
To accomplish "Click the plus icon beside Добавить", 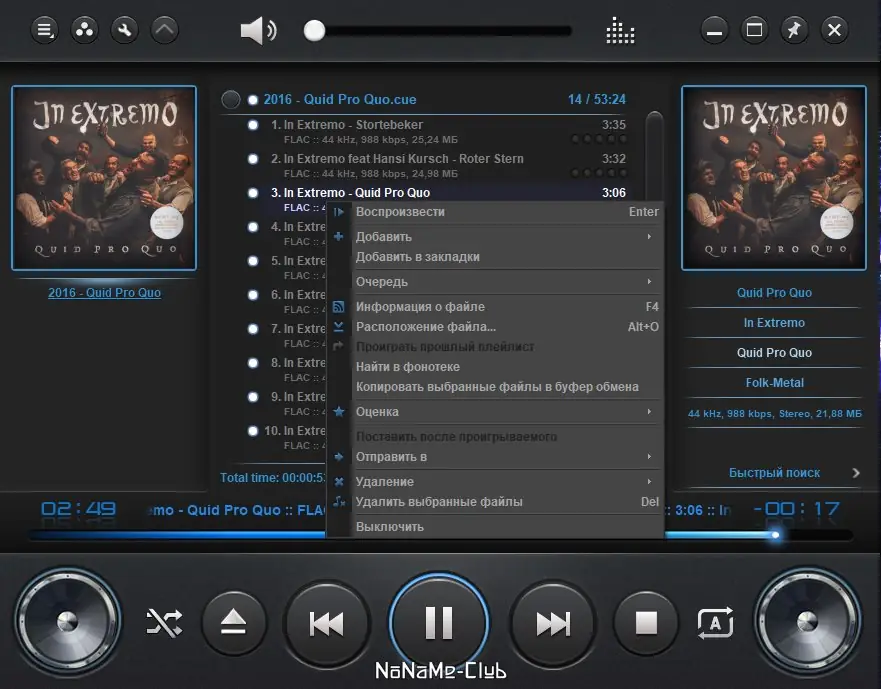I will point(338,237).
